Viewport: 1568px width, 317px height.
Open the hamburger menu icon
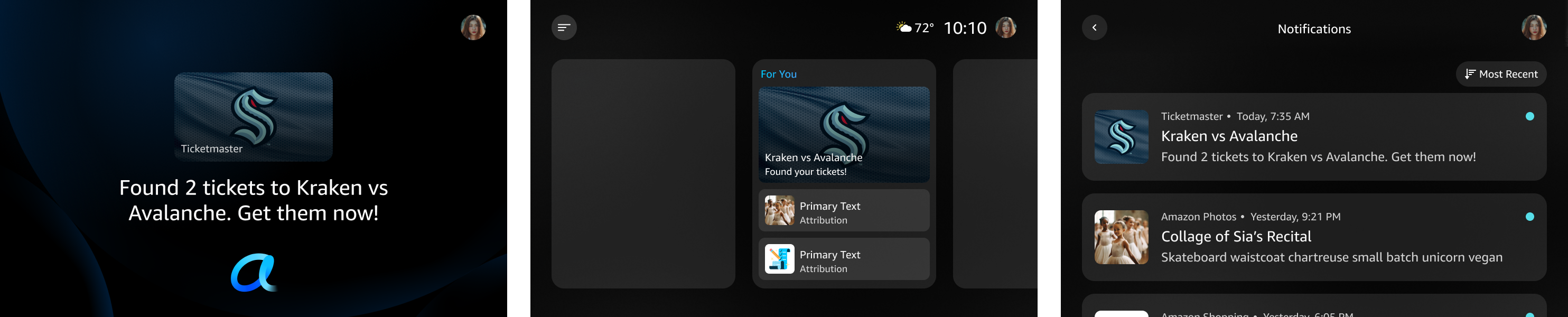tap(564, 27)
